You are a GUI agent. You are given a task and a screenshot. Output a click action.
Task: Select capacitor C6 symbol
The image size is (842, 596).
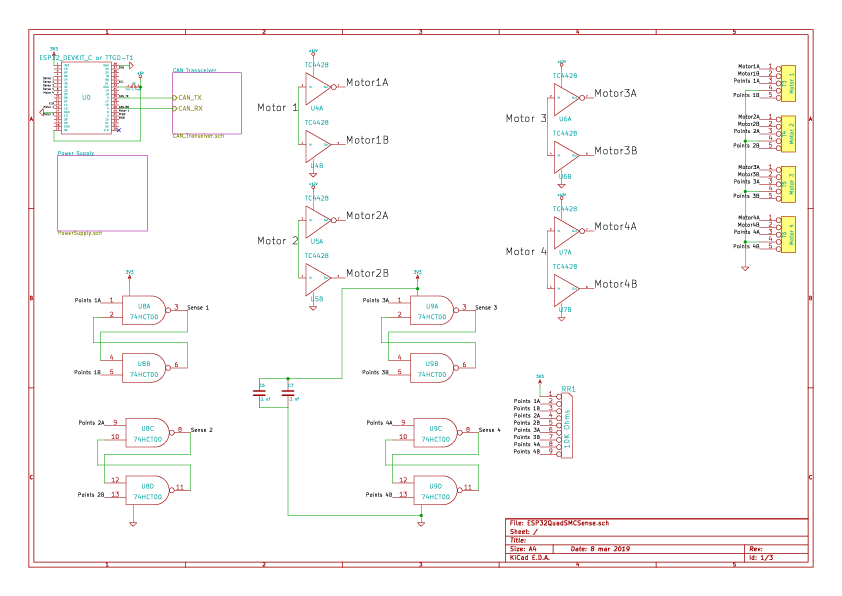(259, 393)
